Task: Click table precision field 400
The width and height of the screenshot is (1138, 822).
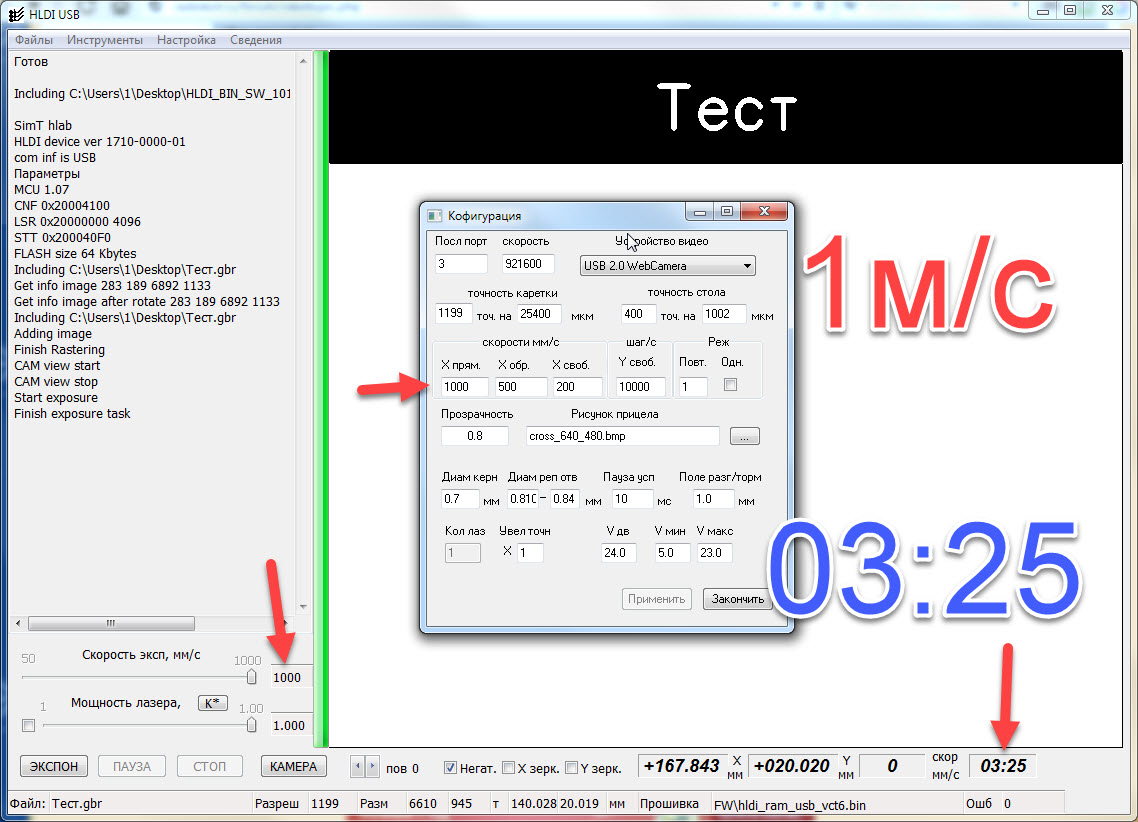Action: pos(639,313)
